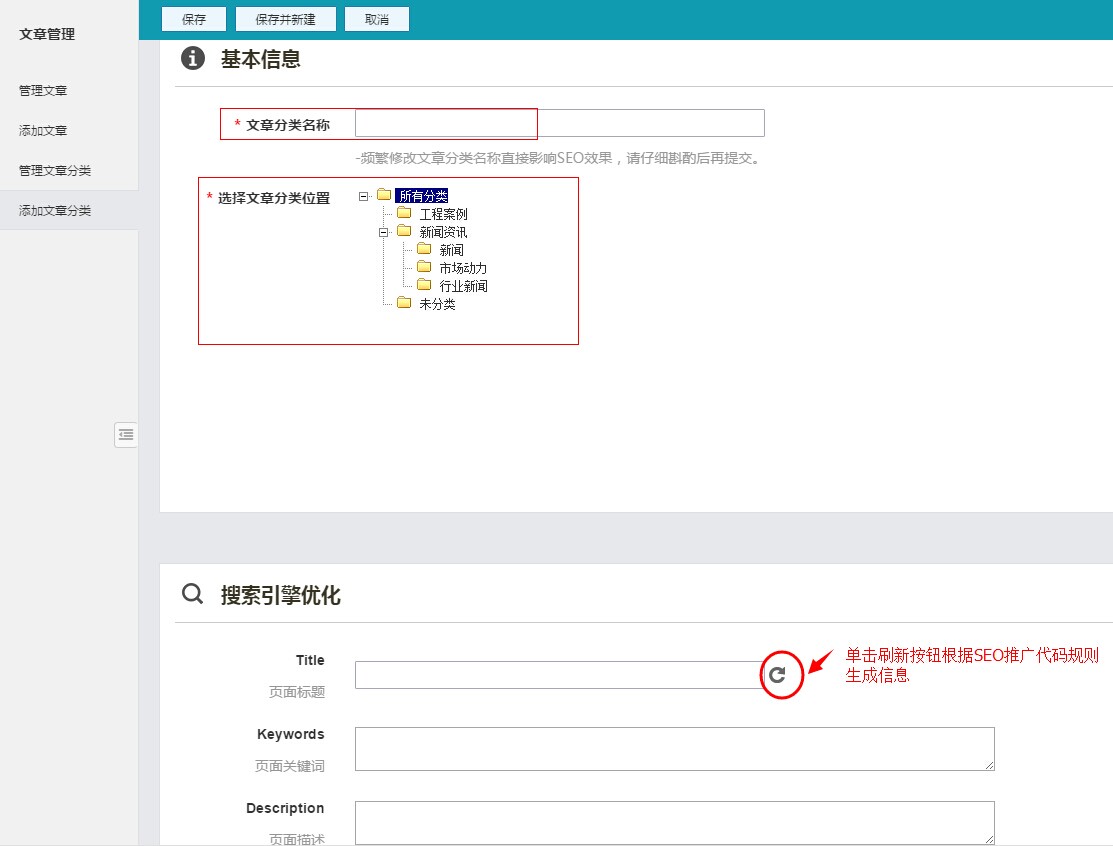This screenshot has height=846, width=1113.
Task: Open 管理文章 in the sidebar
Action: [41, 90]
